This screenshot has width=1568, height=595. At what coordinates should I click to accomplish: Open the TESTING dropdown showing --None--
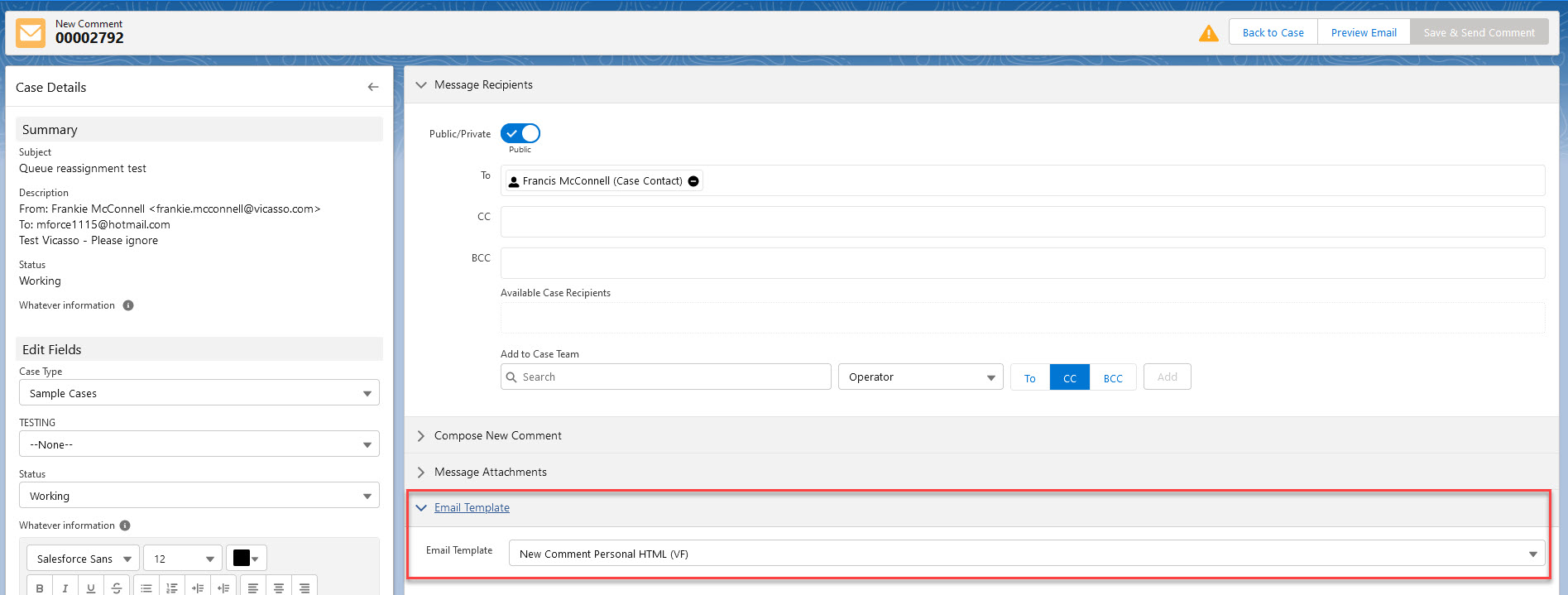tap(199, 444)
